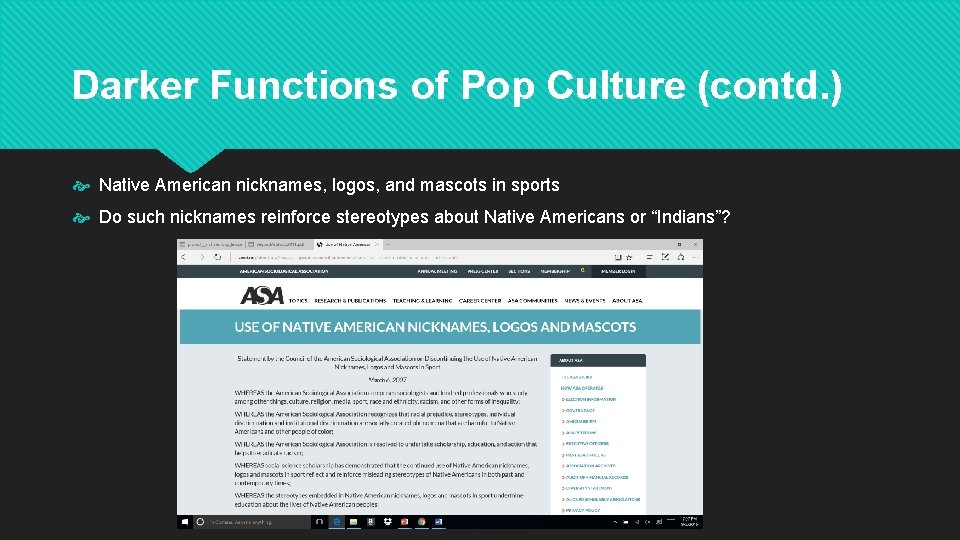Click the browser address bar

click(x=421, y=257)
